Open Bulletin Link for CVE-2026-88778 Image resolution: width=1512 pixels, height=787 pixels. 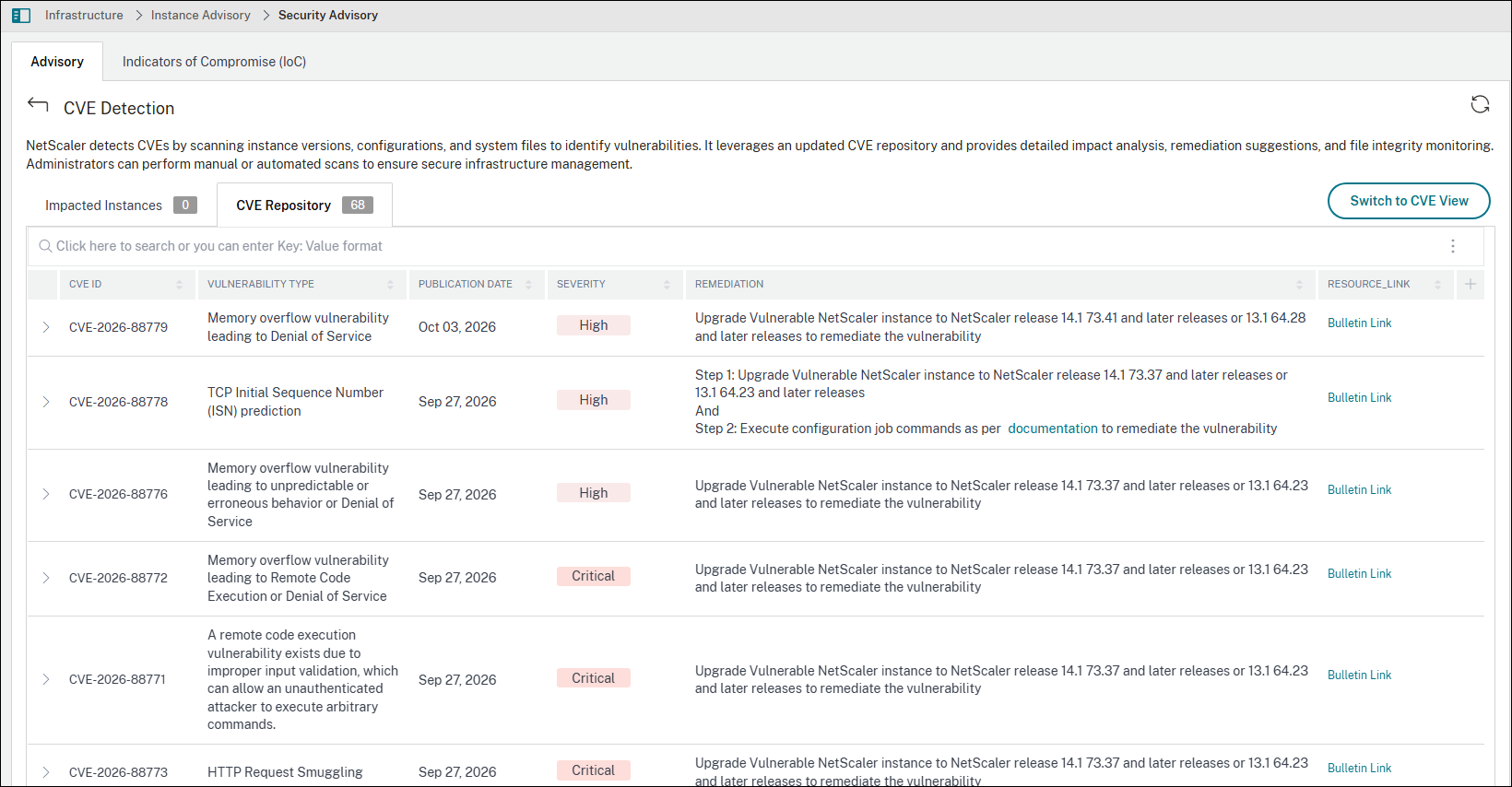click(x=1359, y=398)
